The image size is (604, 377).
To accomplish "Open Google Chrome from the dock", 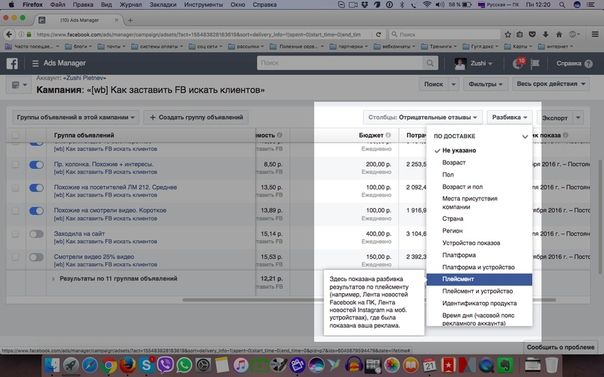I will click(x=109, y=365).
